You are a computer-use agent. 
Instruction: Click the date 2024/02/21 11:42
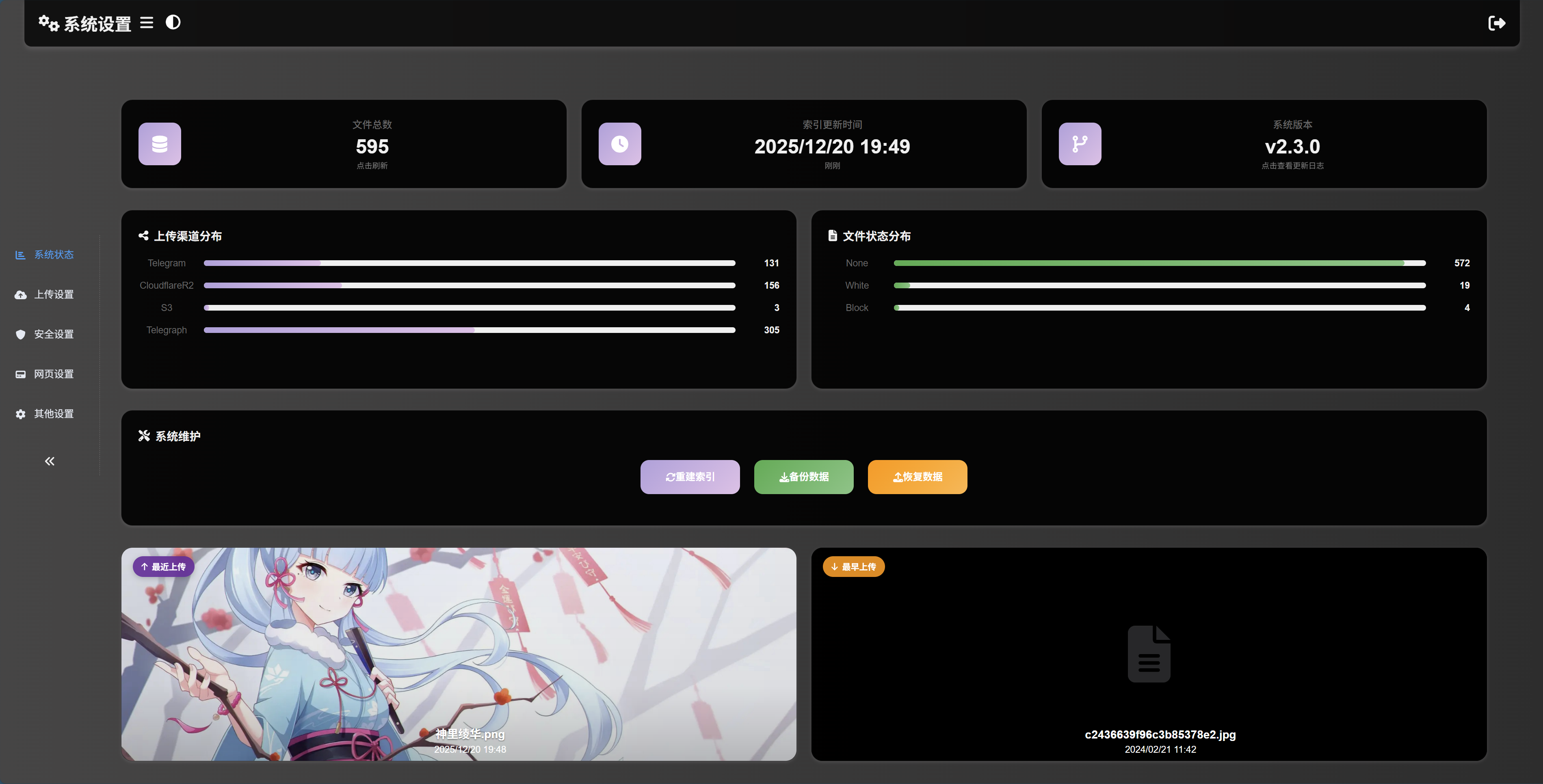coord(1160,749)
